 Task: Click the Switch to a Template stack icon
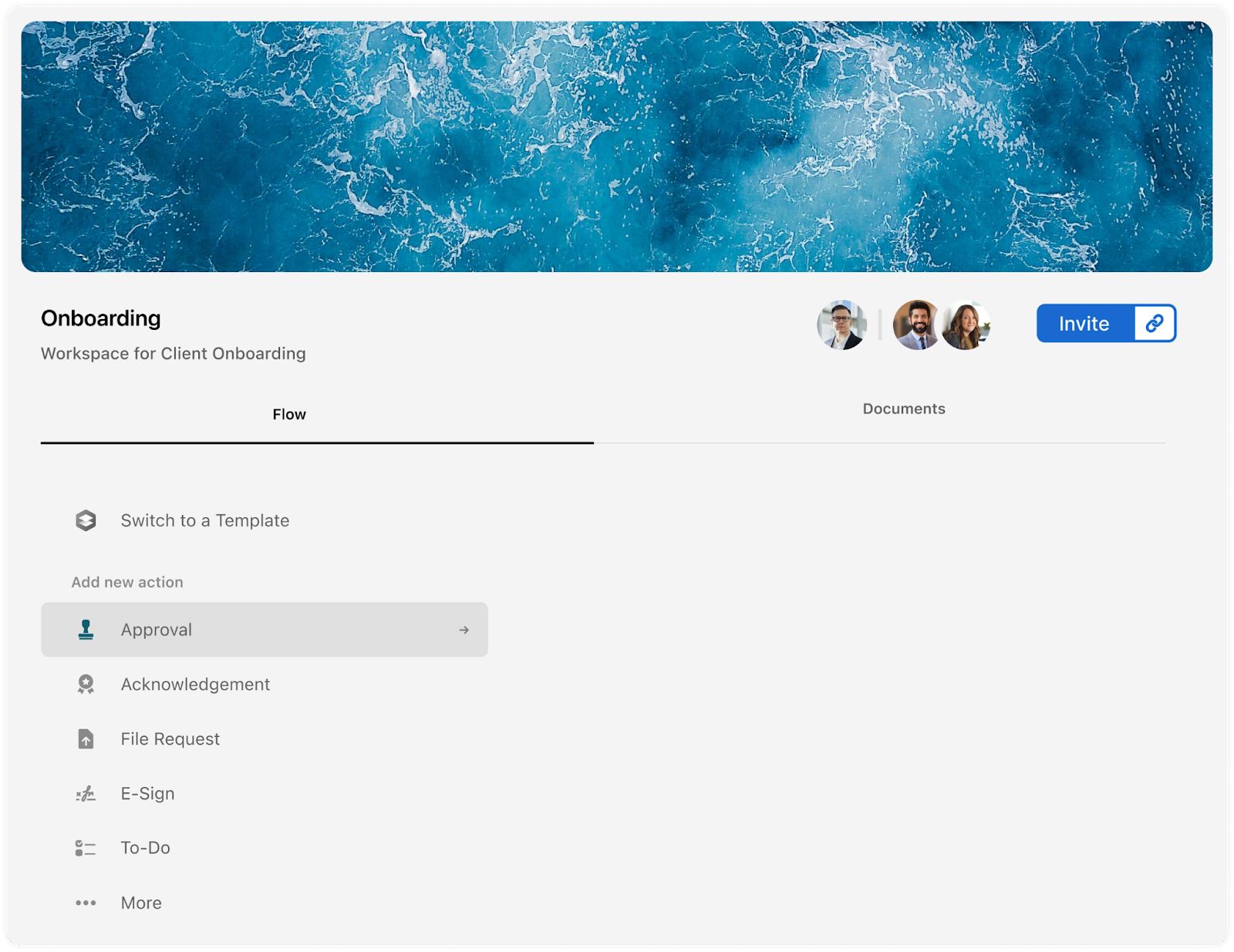coord(86,520)
